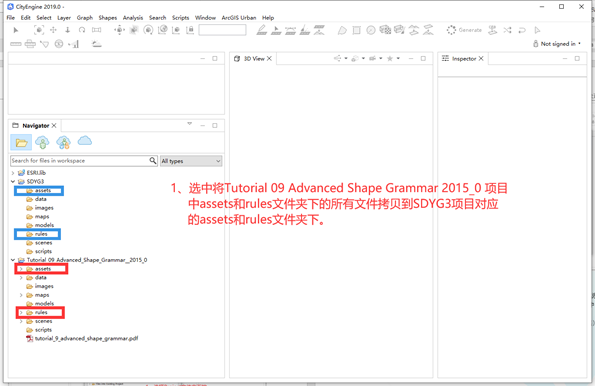This screenshot has height=386, width=595.
Task: Select Tutorial 09 models folder
Action: [40, 304]
